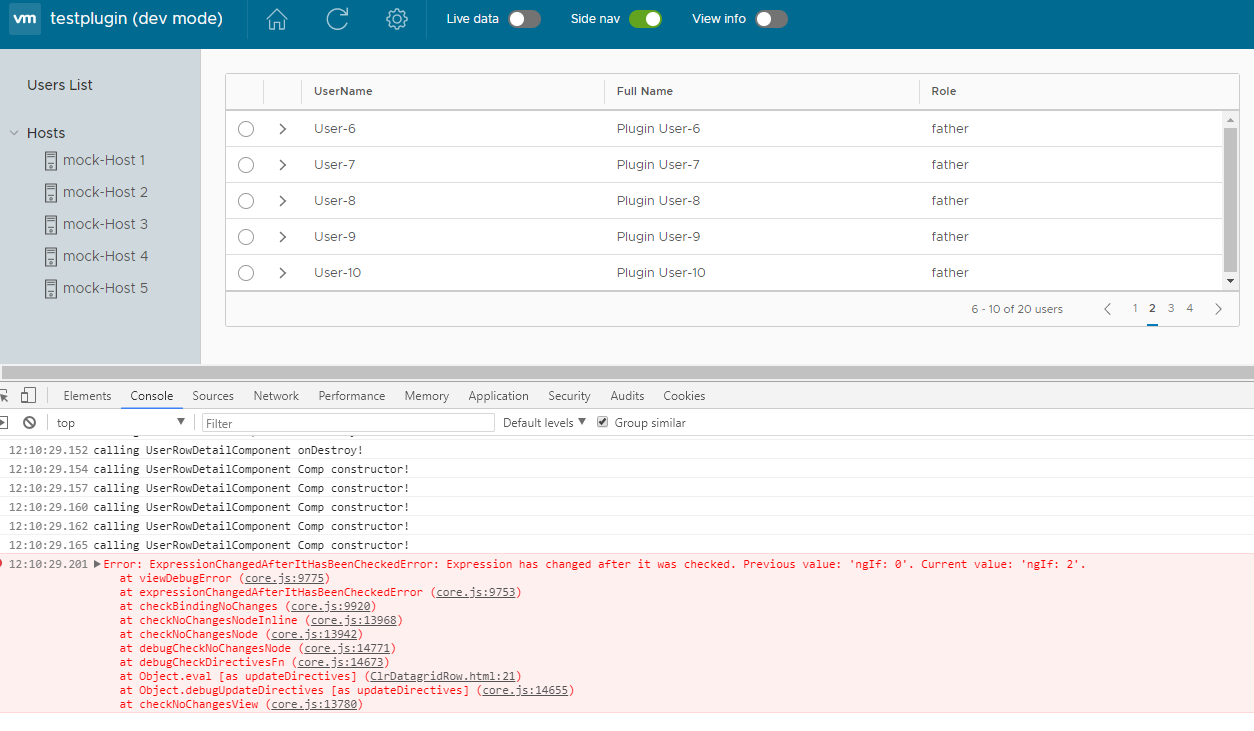Expand row details for User-9

283,237
